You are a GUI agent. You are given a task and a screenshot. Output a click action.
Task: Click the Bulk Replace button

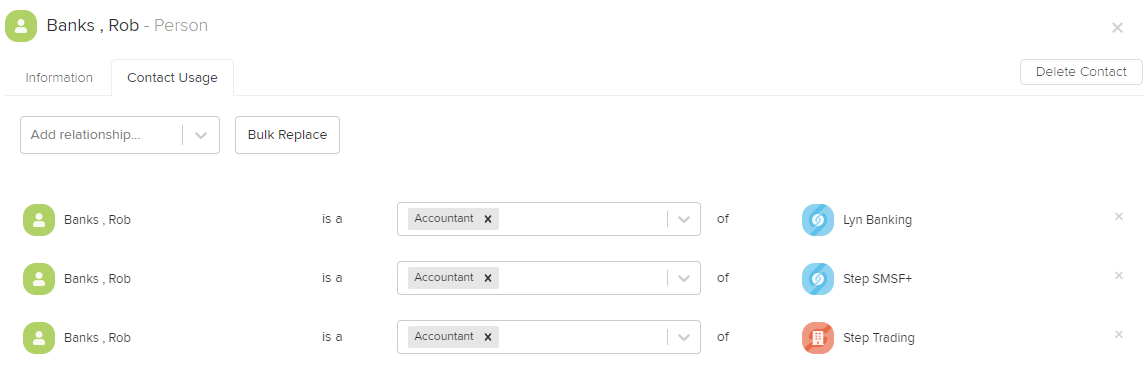(287, 135)
